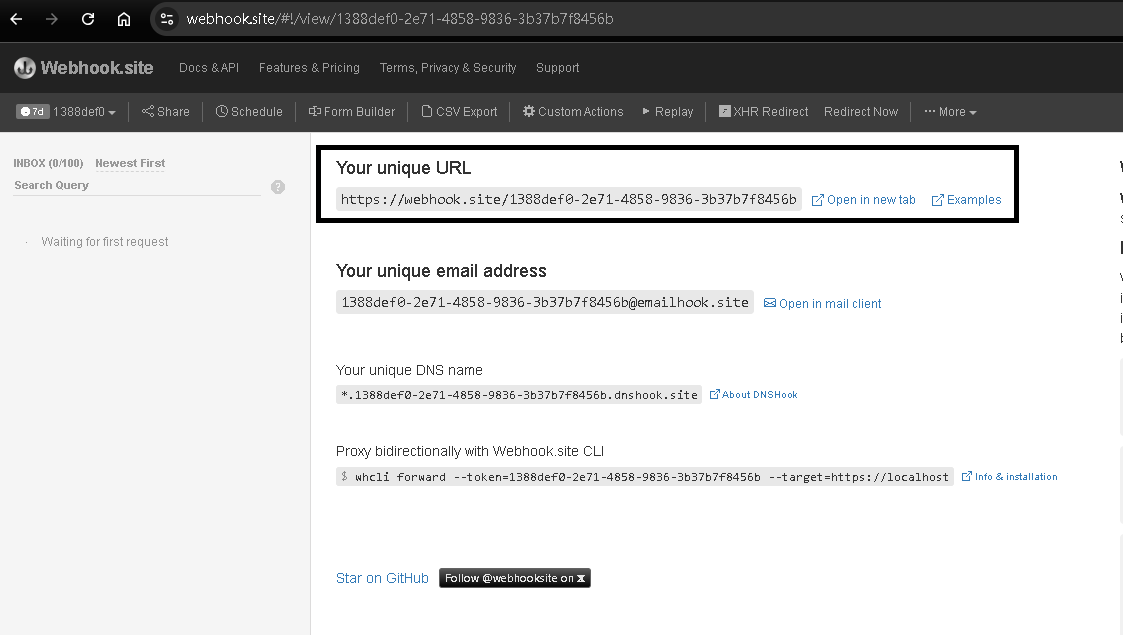1123x635 pixels.
Task: Open Docs & API menu item
Action: coord(208,68)
